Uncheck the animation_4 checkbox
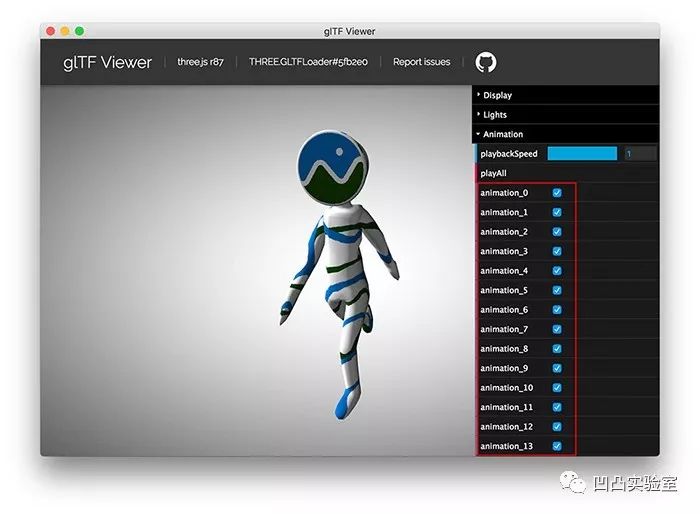Screen dimensions: 700x514 coord(557,271)
